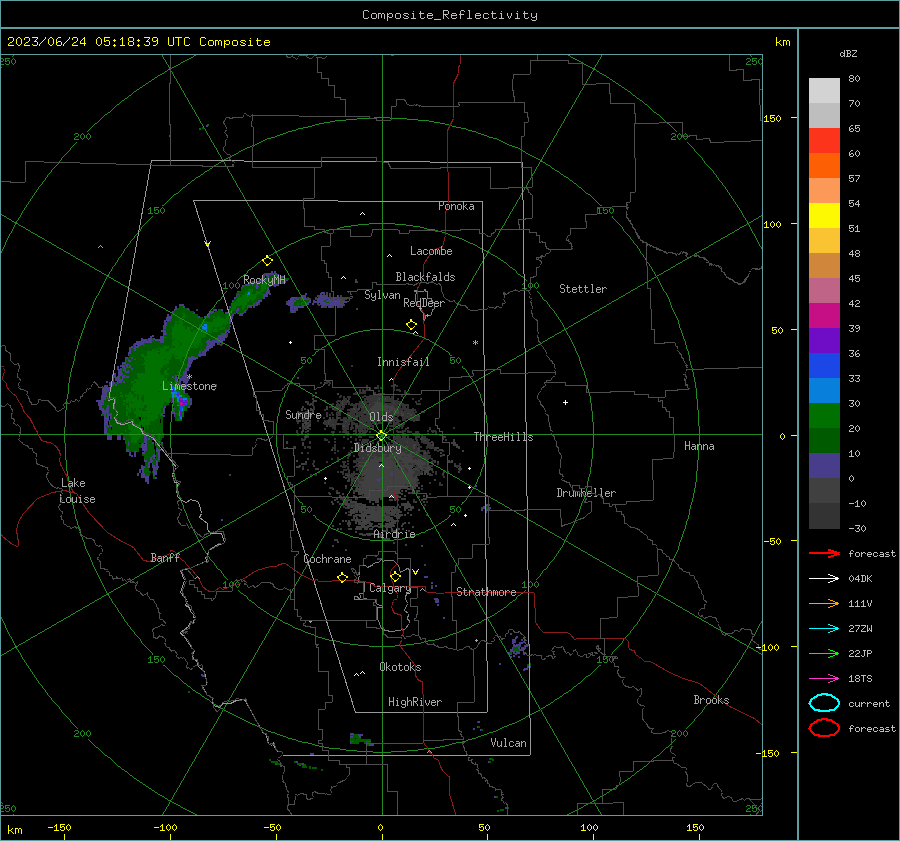Click the orange 57–60 dBZ swatch
Viewport: 900px width, 841px height.
pyautogui.click(x=824, y=166)
